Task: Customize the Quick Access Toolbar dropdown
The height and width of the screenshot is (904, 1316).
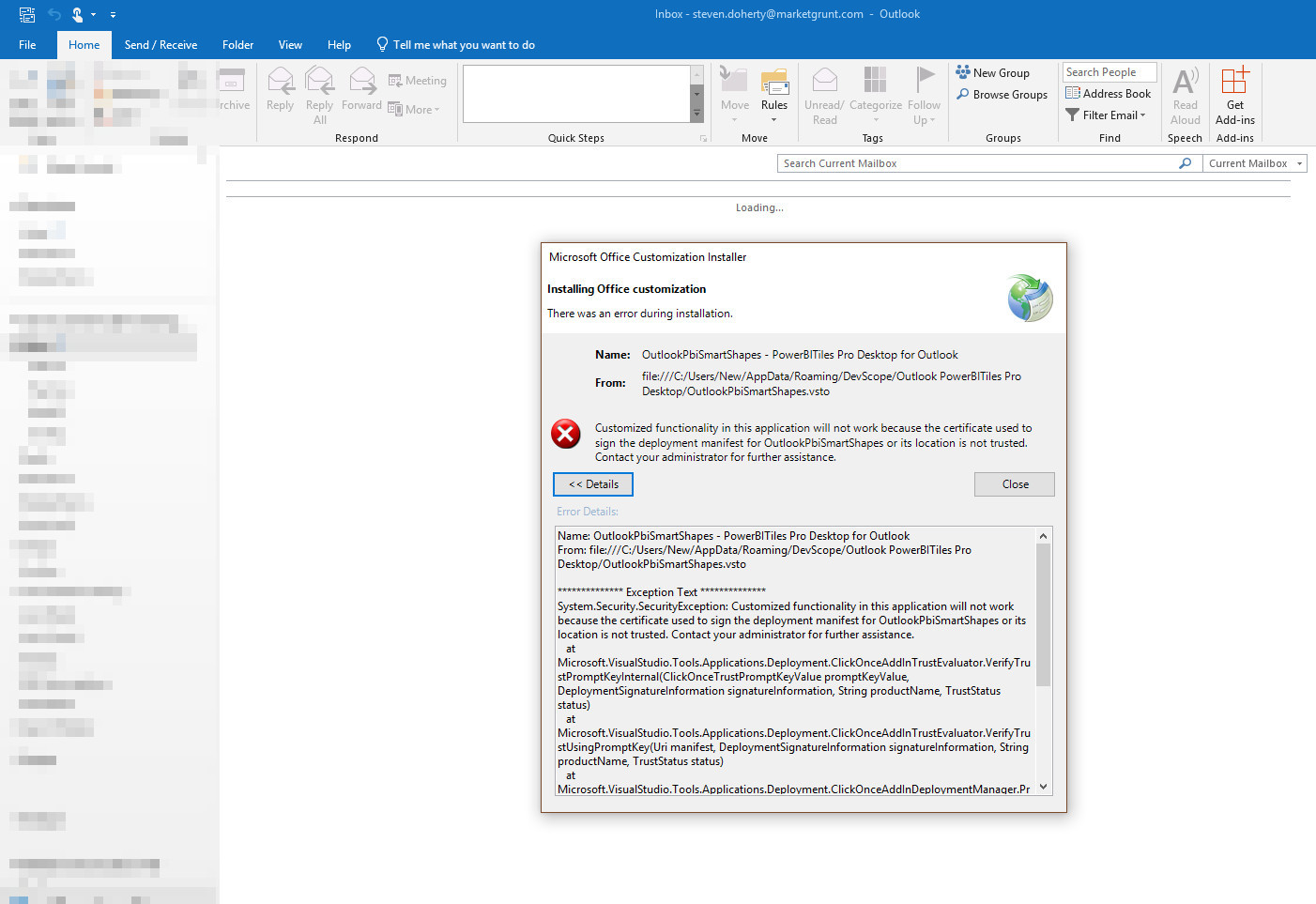Action: [113, 15]
